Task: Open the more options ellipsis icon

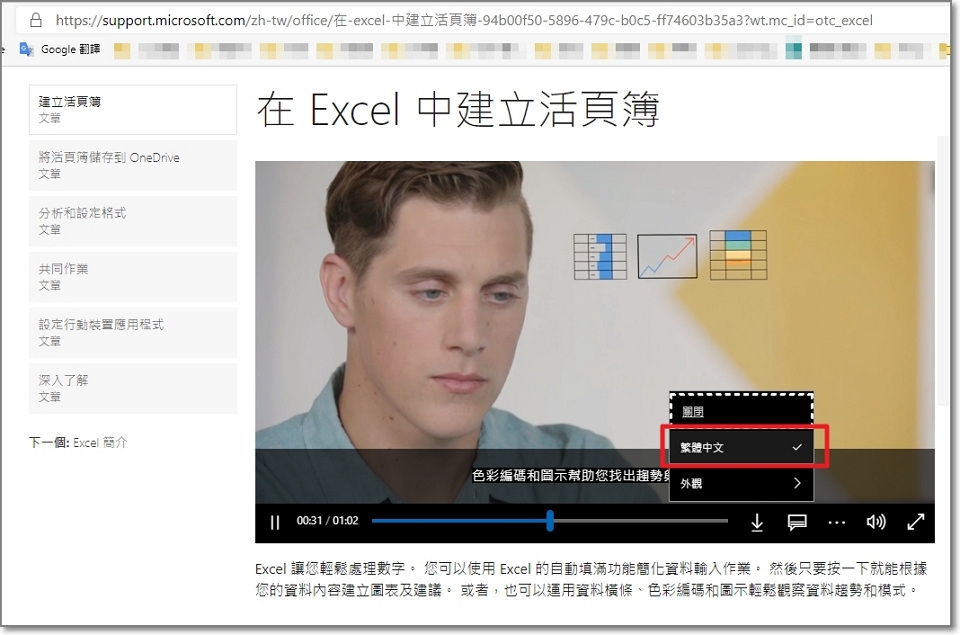Action: click(x=836, y=522)
